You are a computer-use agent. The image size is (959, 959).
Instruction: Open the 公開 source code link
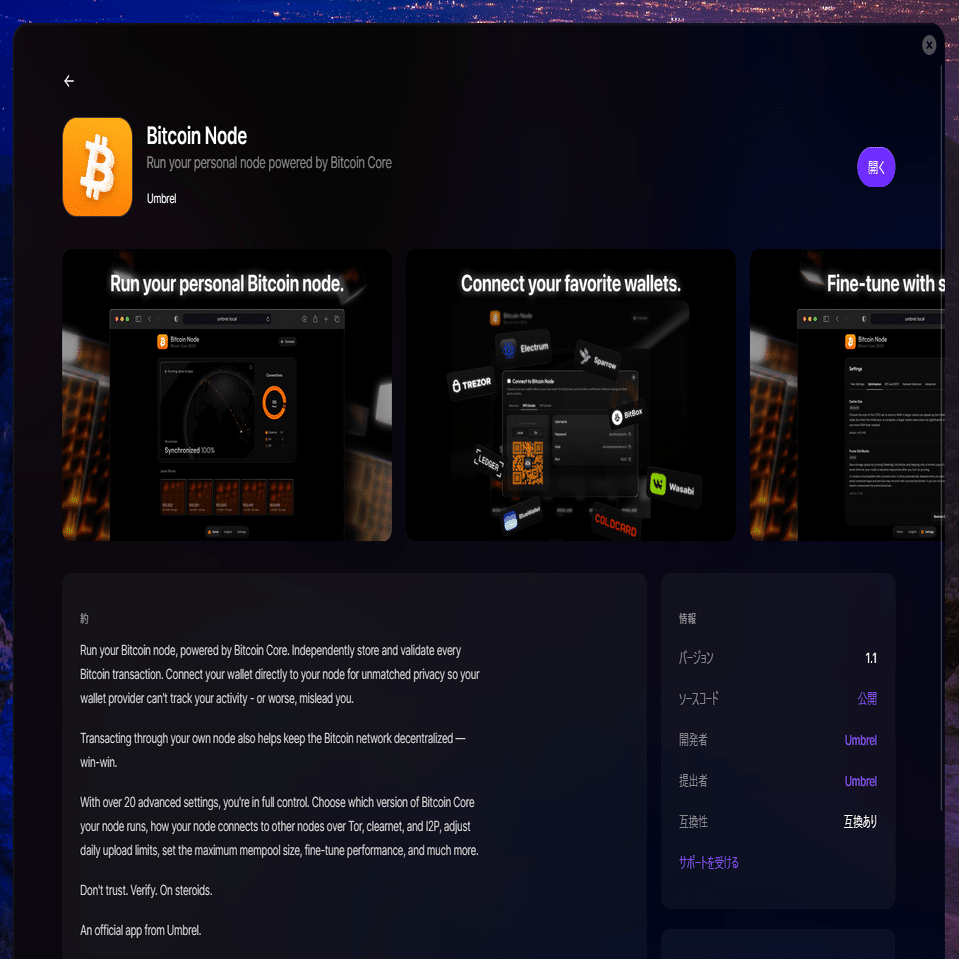tap(867, 698)
